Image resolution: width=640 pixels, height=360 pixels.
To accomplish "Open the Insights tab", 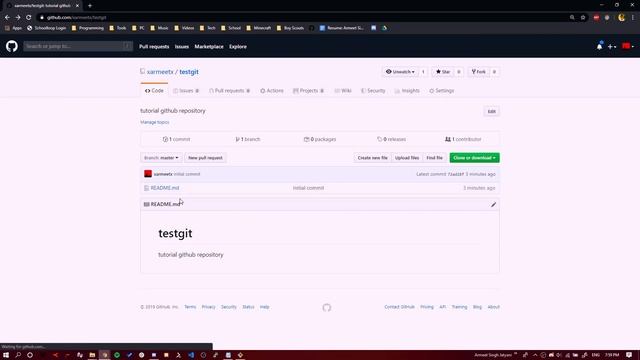I will [407, 91].
